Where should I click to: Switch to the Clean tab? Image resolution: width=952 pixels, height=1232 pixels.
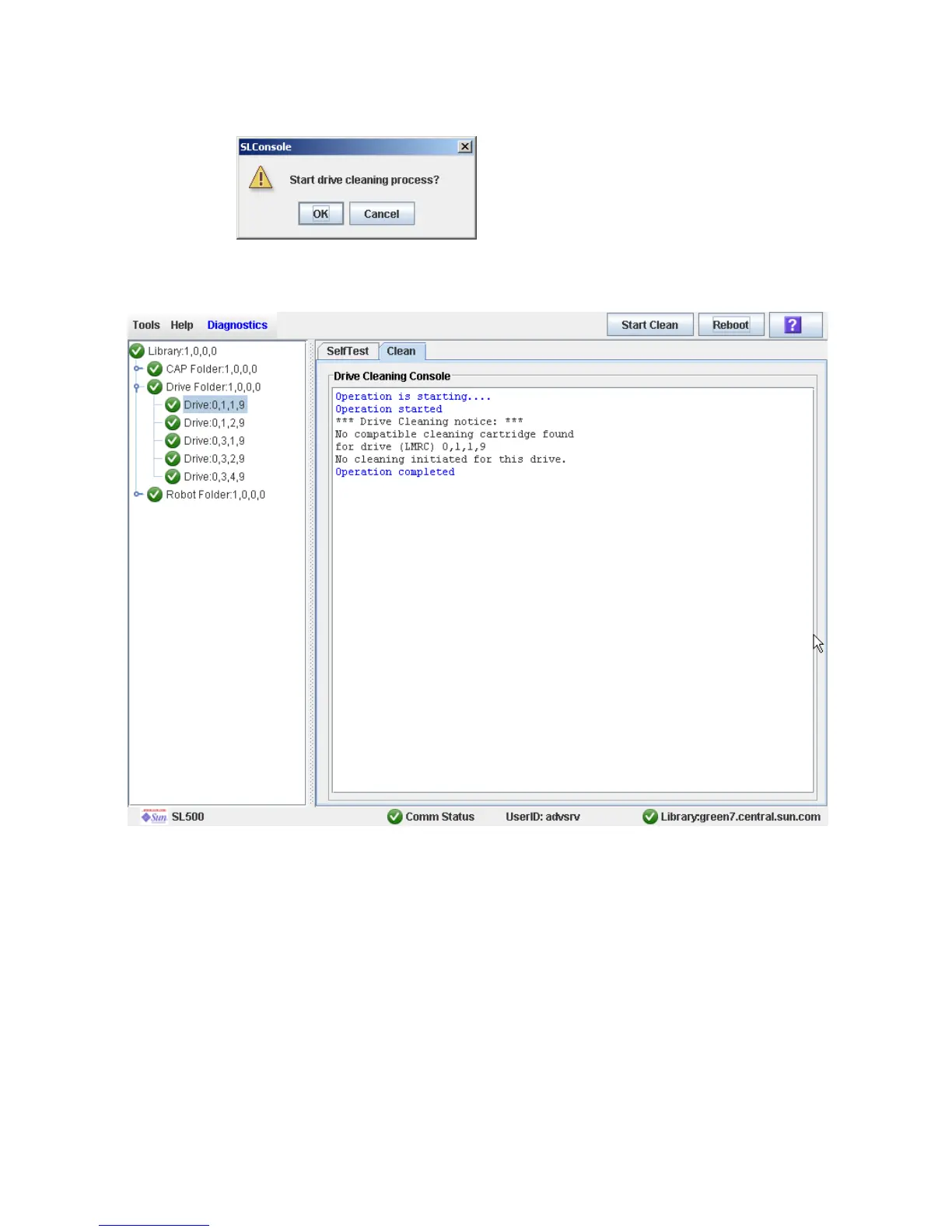pos(401,352)
